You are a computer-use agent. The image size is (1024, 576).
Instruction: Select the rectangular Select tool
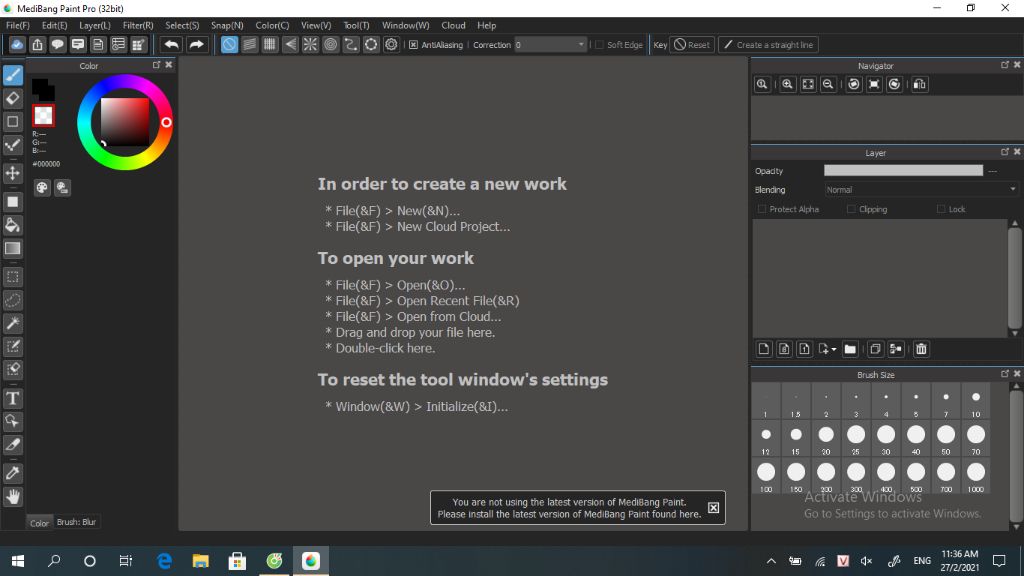12,277
